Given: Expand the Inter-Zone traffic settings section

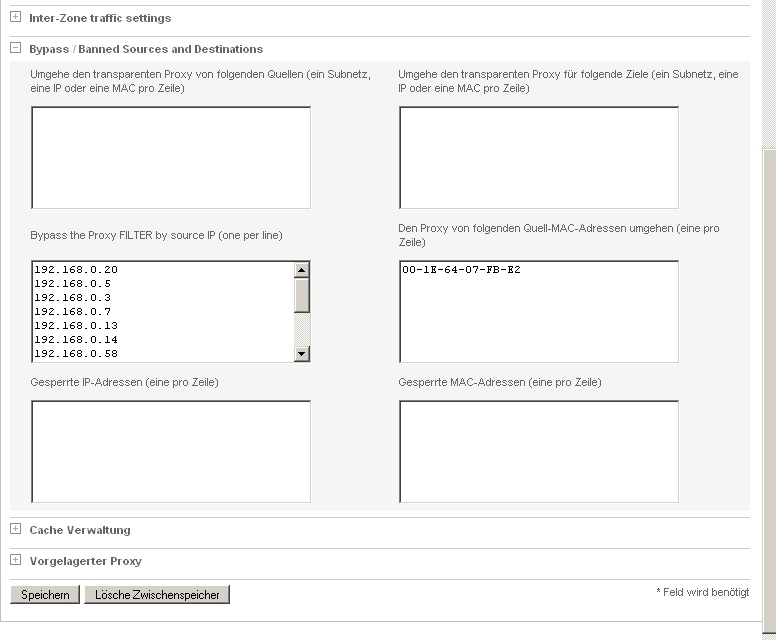Looking at the screenshot, I should click(x=15, y=17).
